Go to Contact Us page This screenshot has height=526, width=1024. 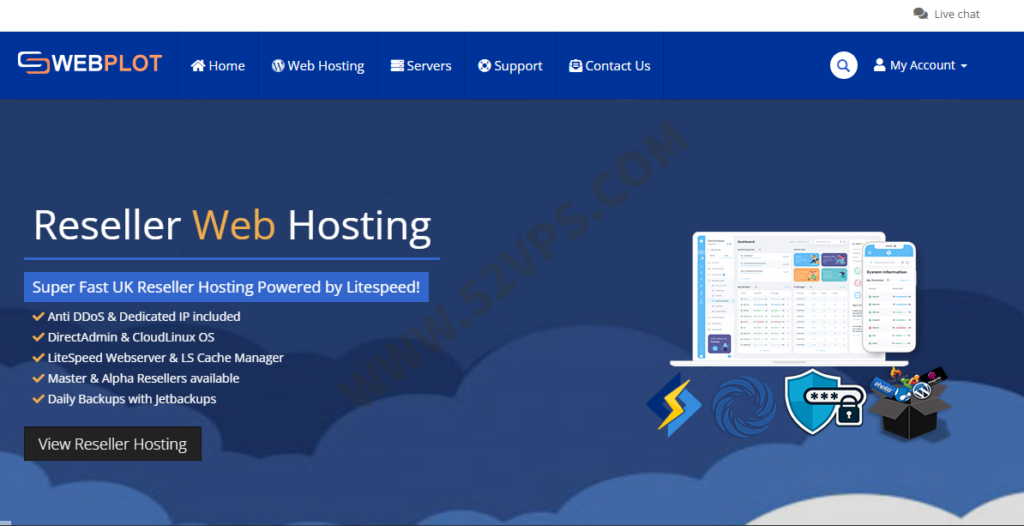(x=609, y=65)
